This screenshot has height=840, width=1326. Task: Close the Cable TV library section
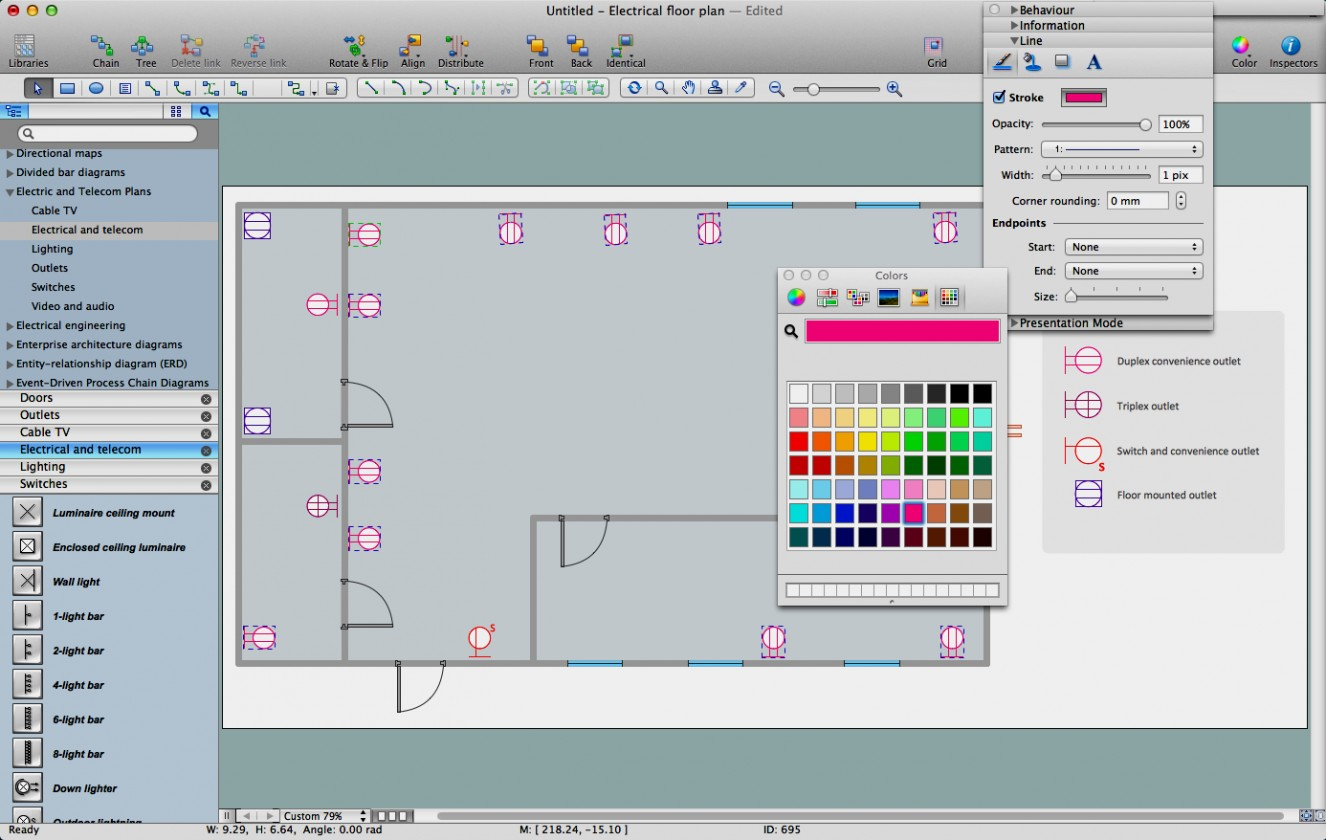(207, 432)
